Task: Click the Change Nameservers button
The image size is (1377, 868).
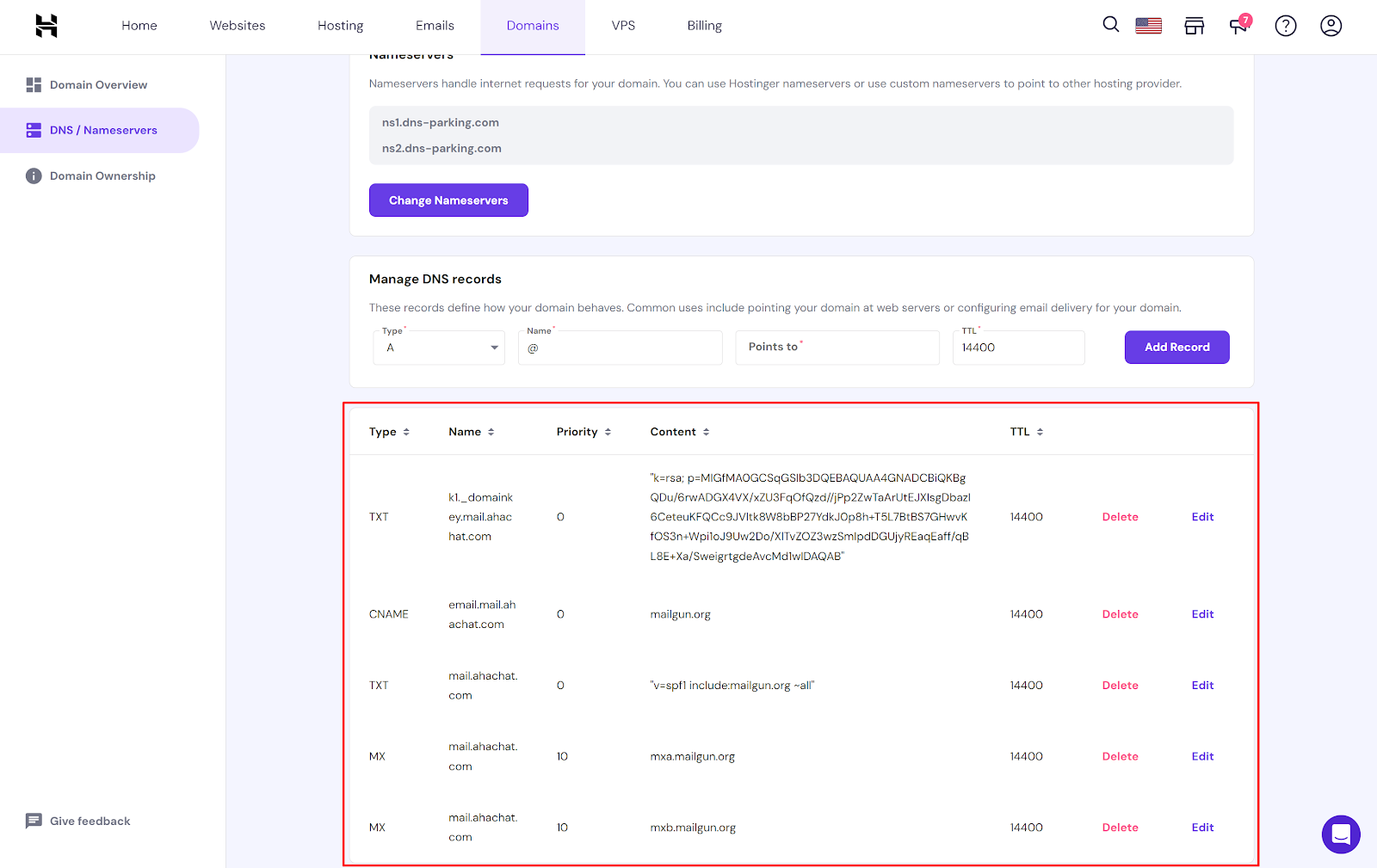Action: tap(448, 200)
